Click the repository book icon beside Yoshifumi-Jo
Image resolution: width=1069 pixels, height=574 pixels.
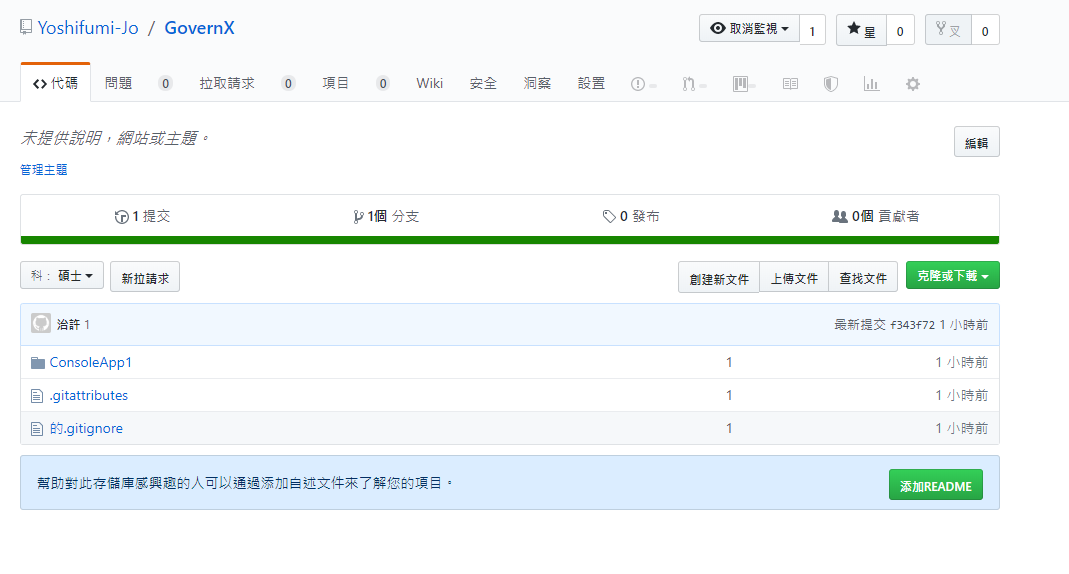pos(26,27)
